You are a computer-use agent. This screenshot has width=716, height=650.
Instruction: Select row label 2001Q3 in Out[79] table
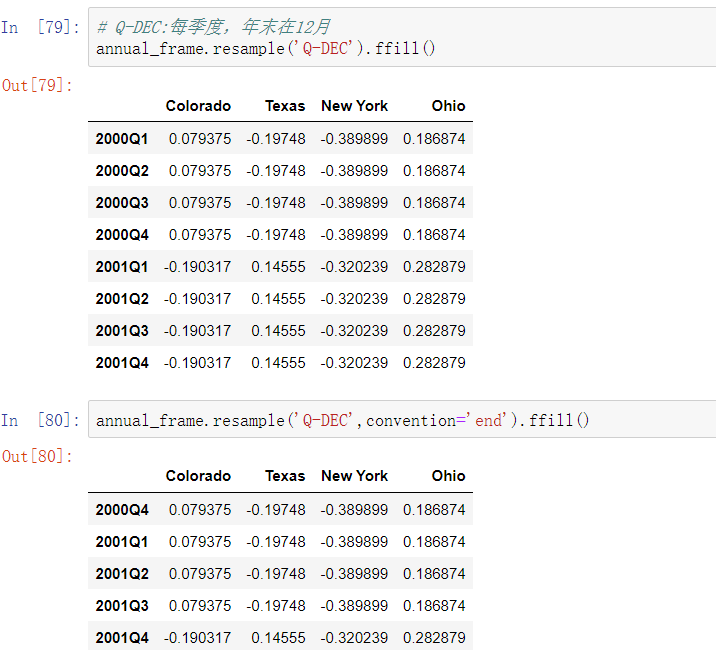tap(122, 331)
